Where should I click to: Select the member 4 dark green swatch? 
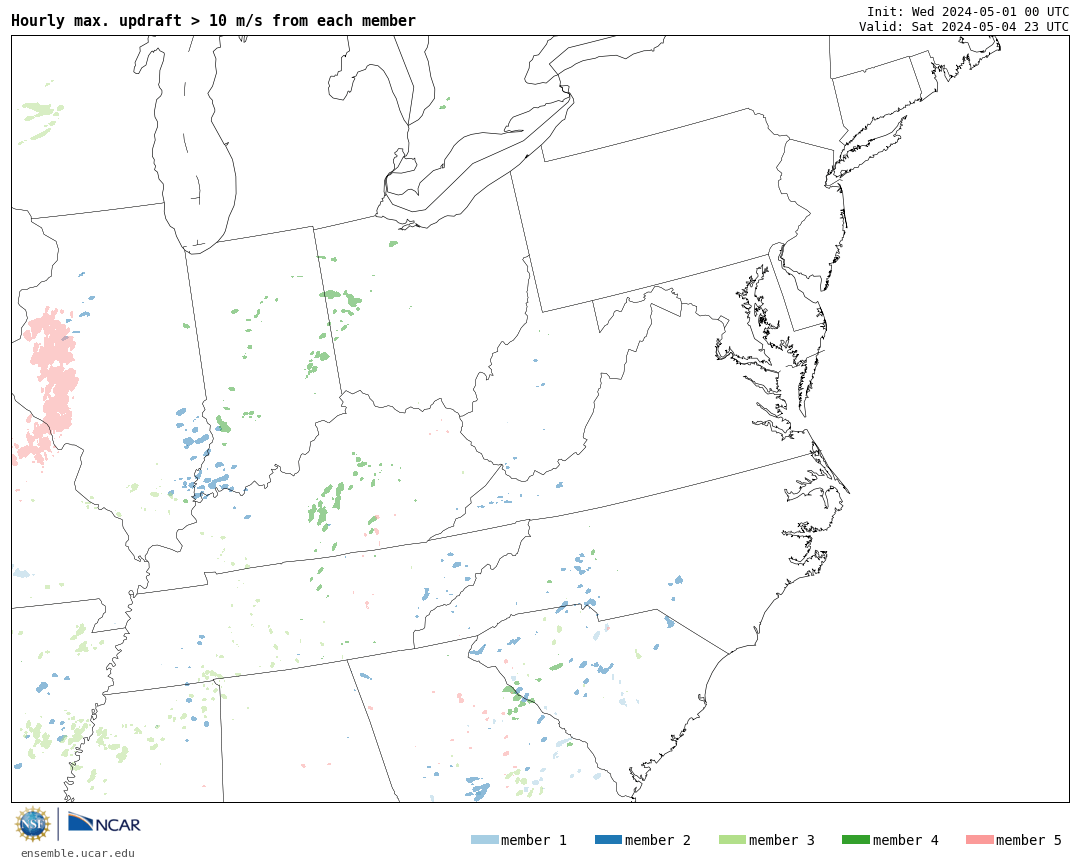855,840
